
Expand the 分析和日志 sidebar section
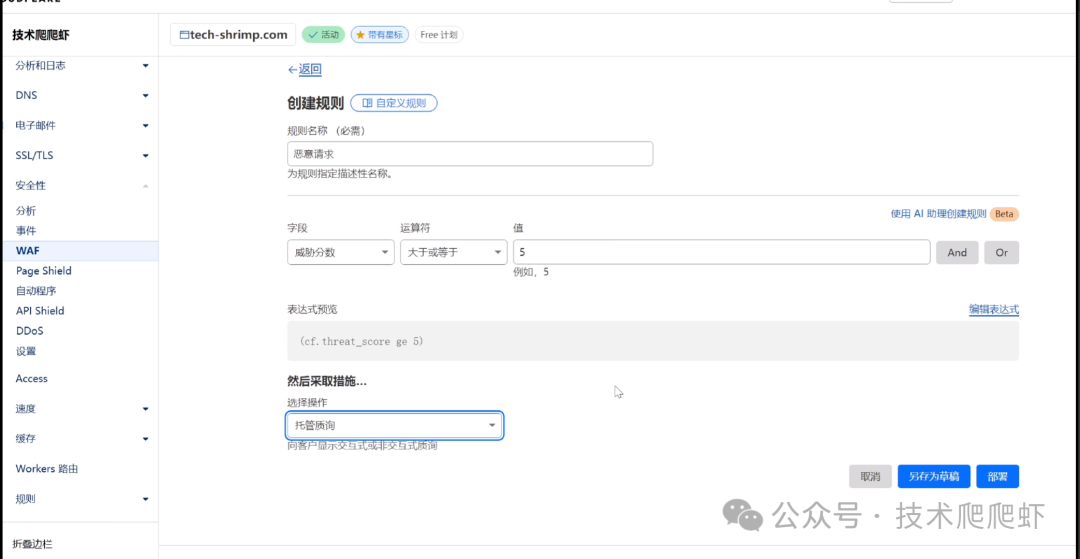(81, 65)
